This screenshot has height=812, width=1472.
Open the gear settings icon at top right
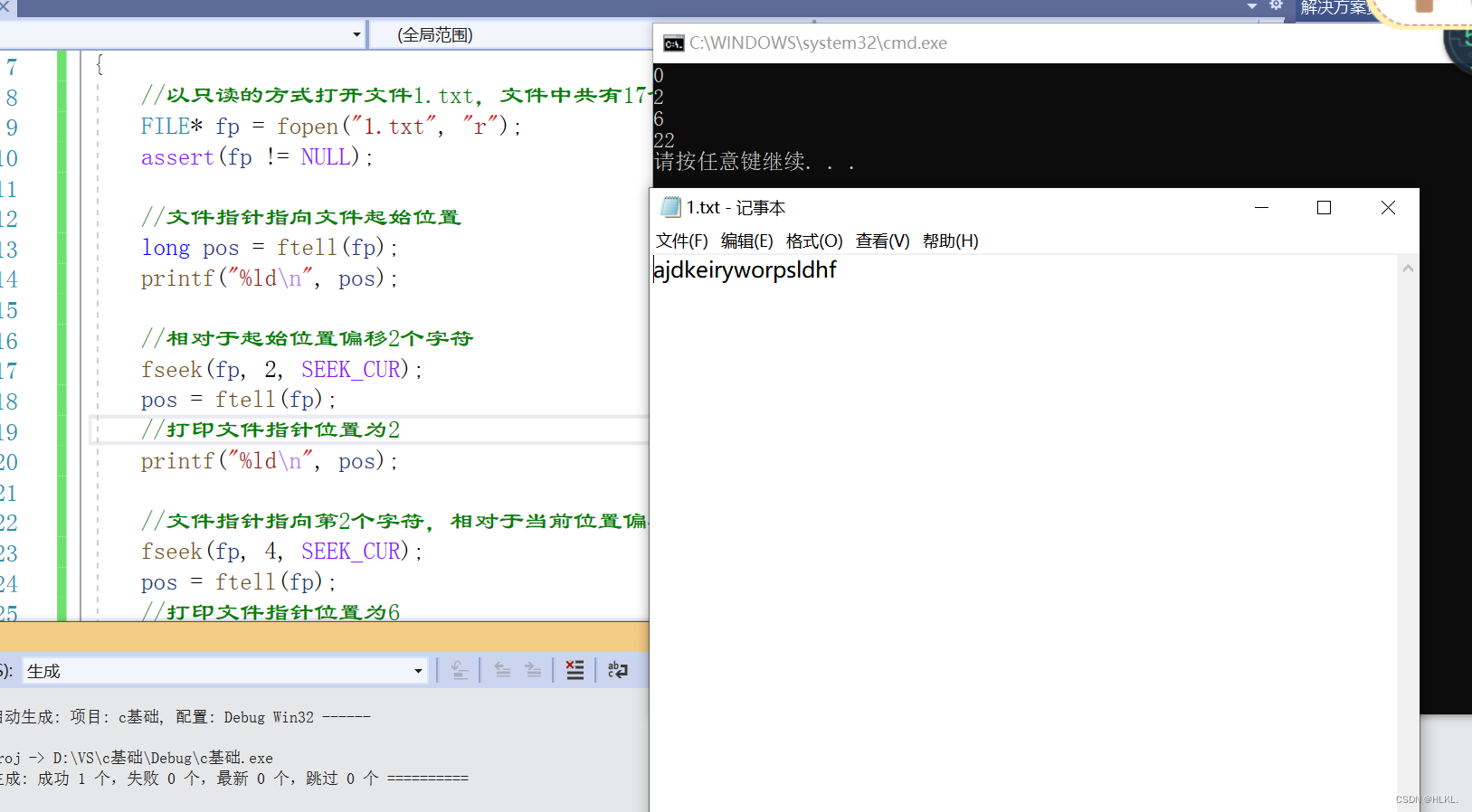point(1276,5)
